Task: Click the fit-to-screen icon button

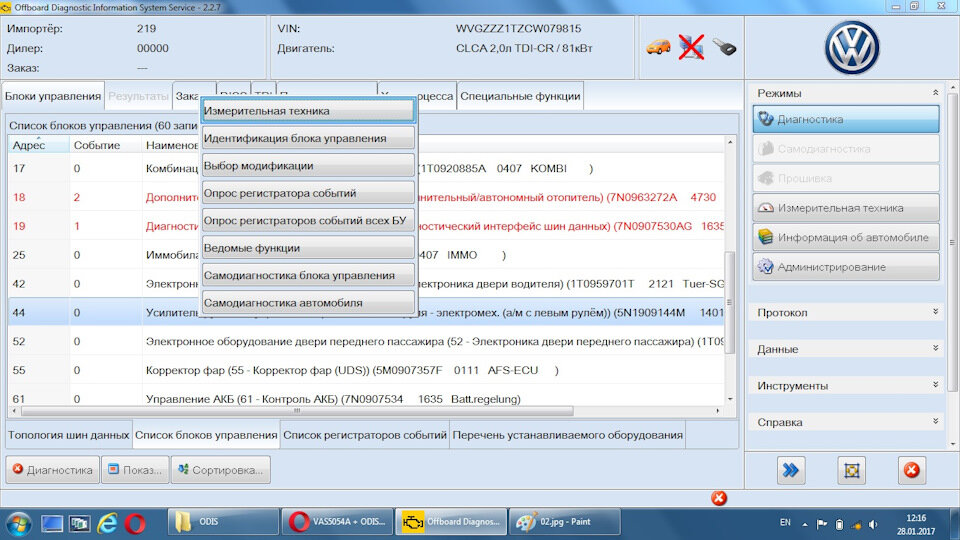Action: coord(852,470)
